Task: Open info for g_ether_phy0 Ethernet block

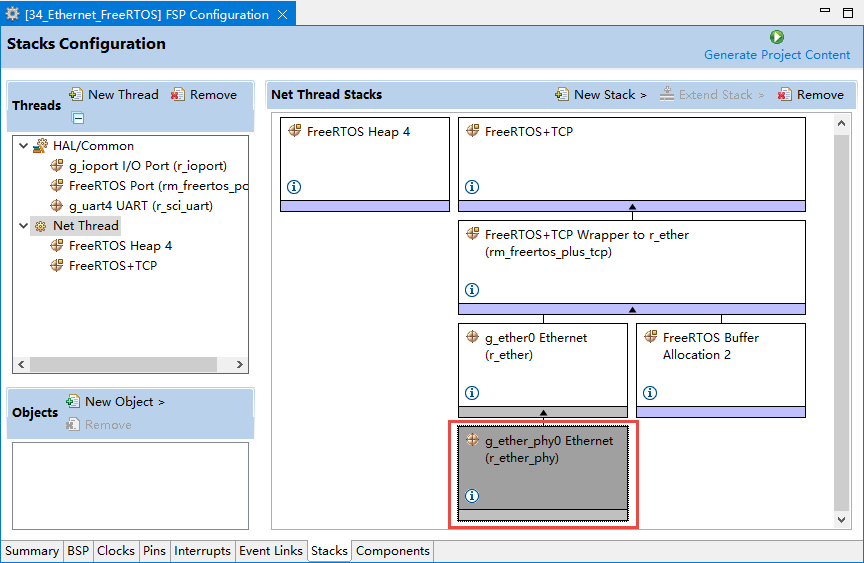Action: coord(472,496)
